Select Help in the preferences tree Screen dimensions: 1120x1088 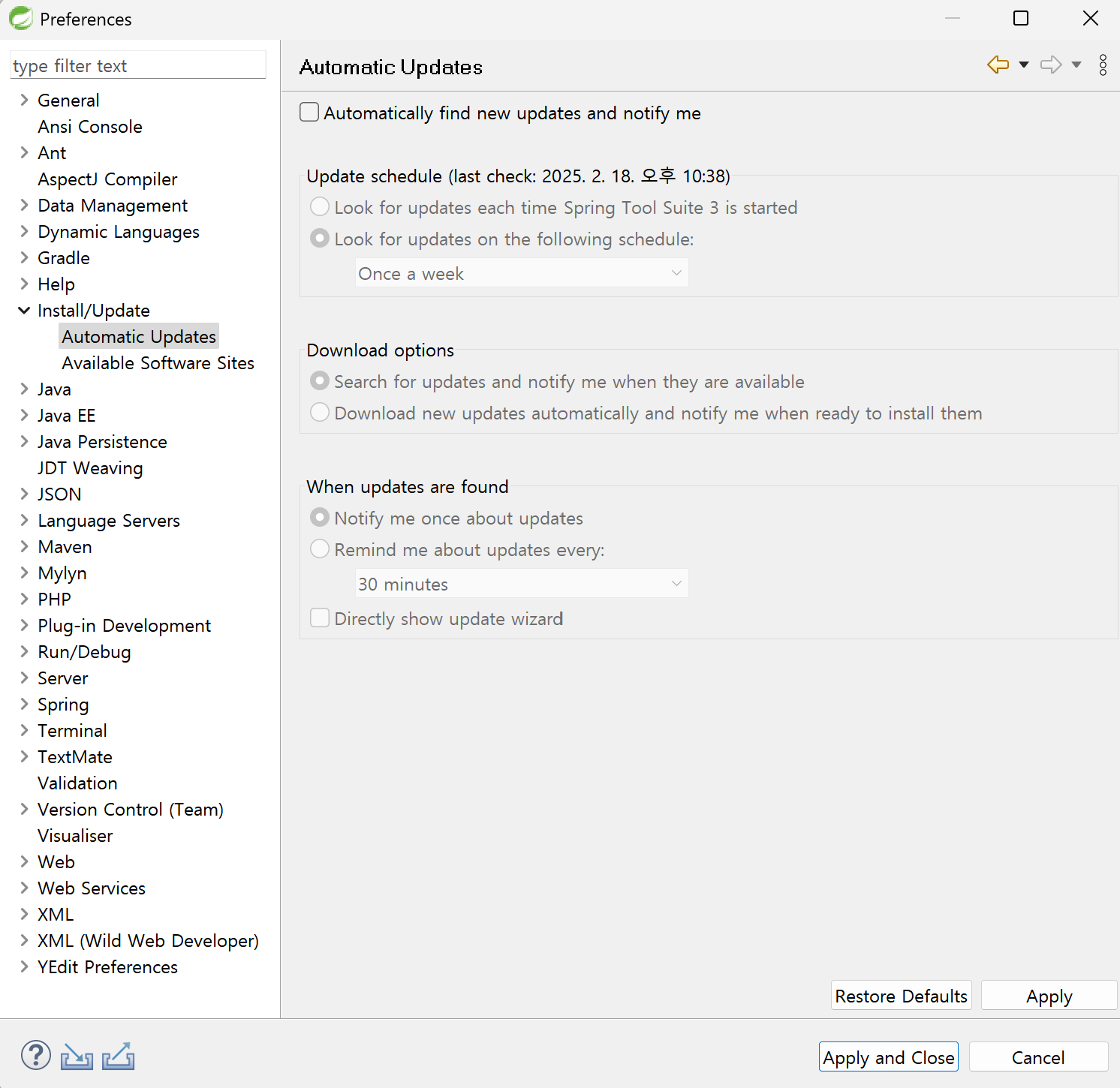pos(56,284)
